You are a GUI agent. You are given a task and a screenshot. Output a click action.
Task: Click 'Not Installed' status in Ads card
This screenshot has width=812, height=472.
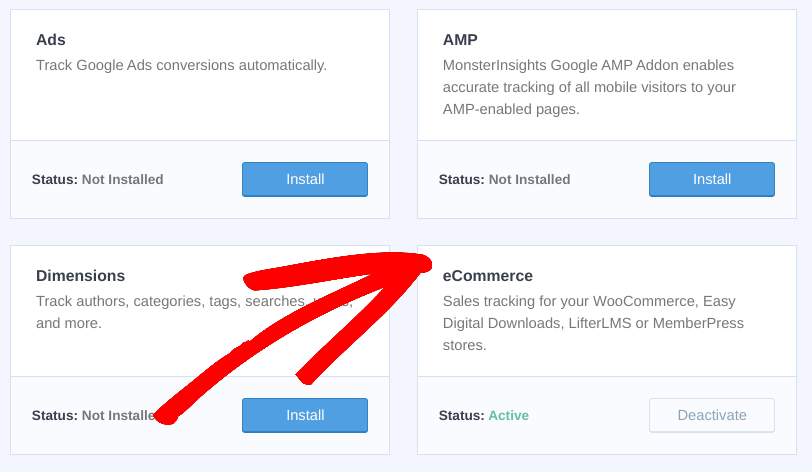click(122, 180)
